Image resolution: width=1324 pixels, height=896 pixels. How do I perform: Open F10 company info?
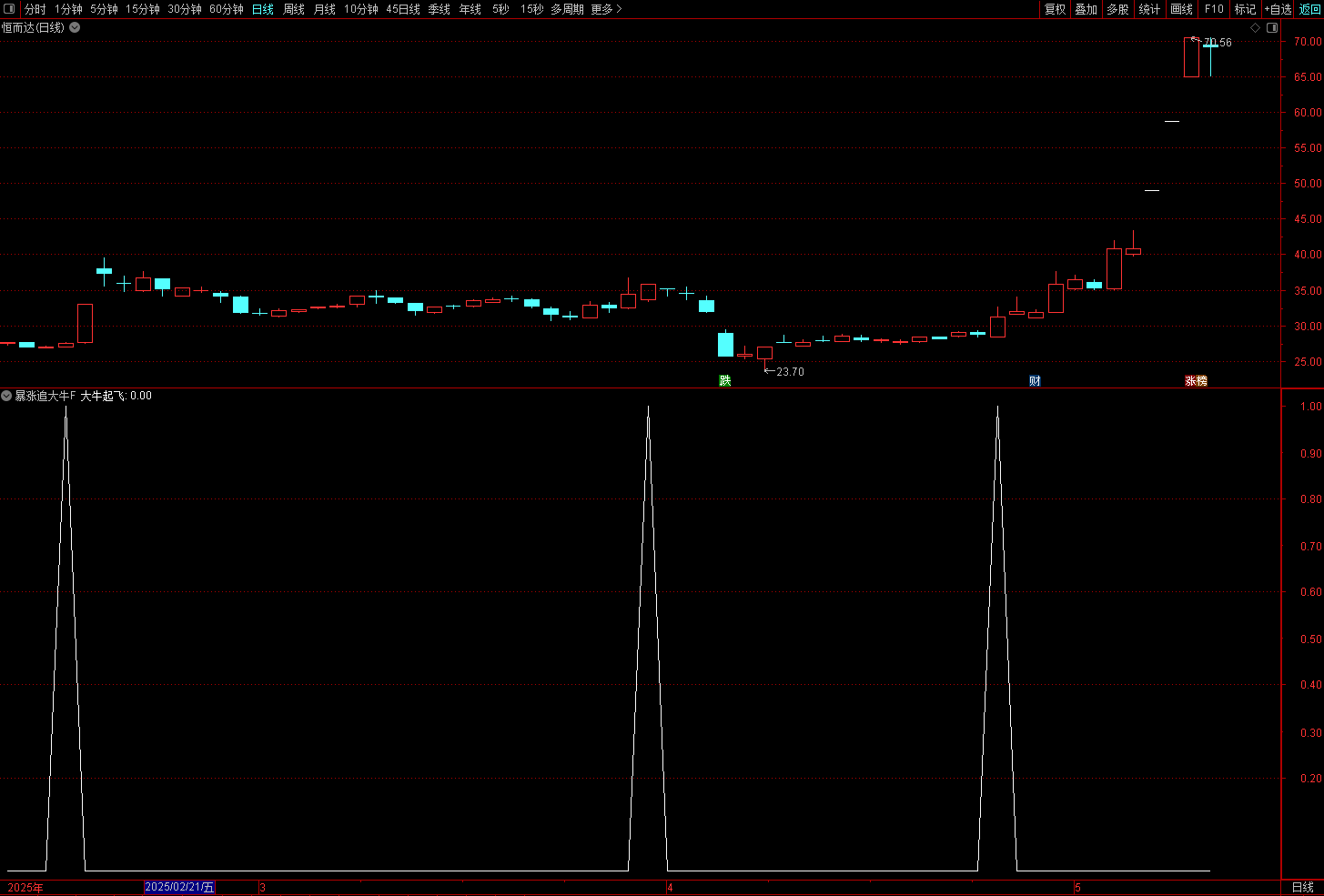click(x=1214, y=9)
